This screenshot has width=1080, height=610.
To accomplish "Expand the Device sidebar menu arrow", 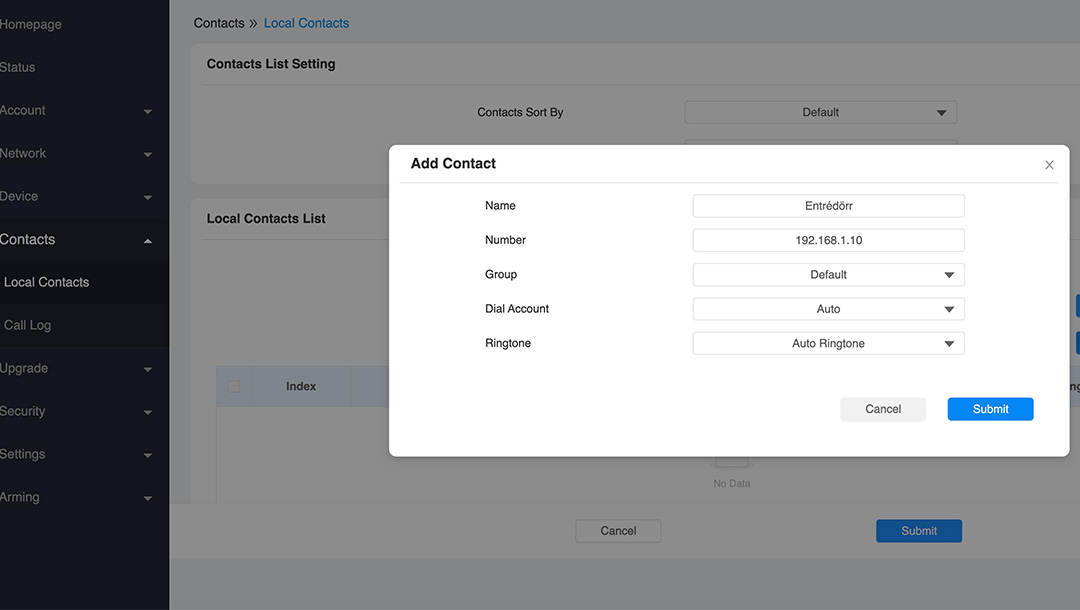I will (148, 197).
